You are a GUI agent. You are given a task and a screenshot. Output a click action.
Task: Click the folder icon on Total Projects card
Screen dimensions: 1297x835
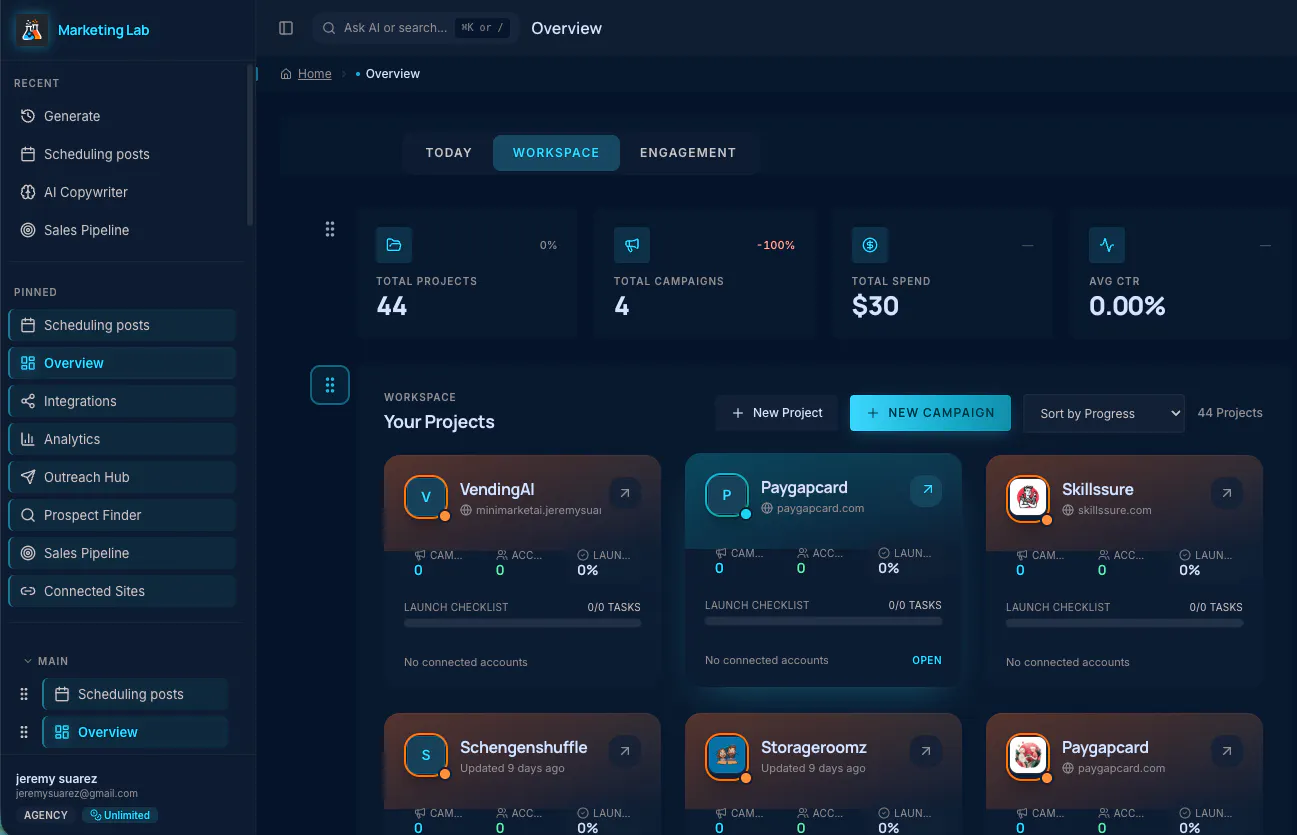[394, 245]
